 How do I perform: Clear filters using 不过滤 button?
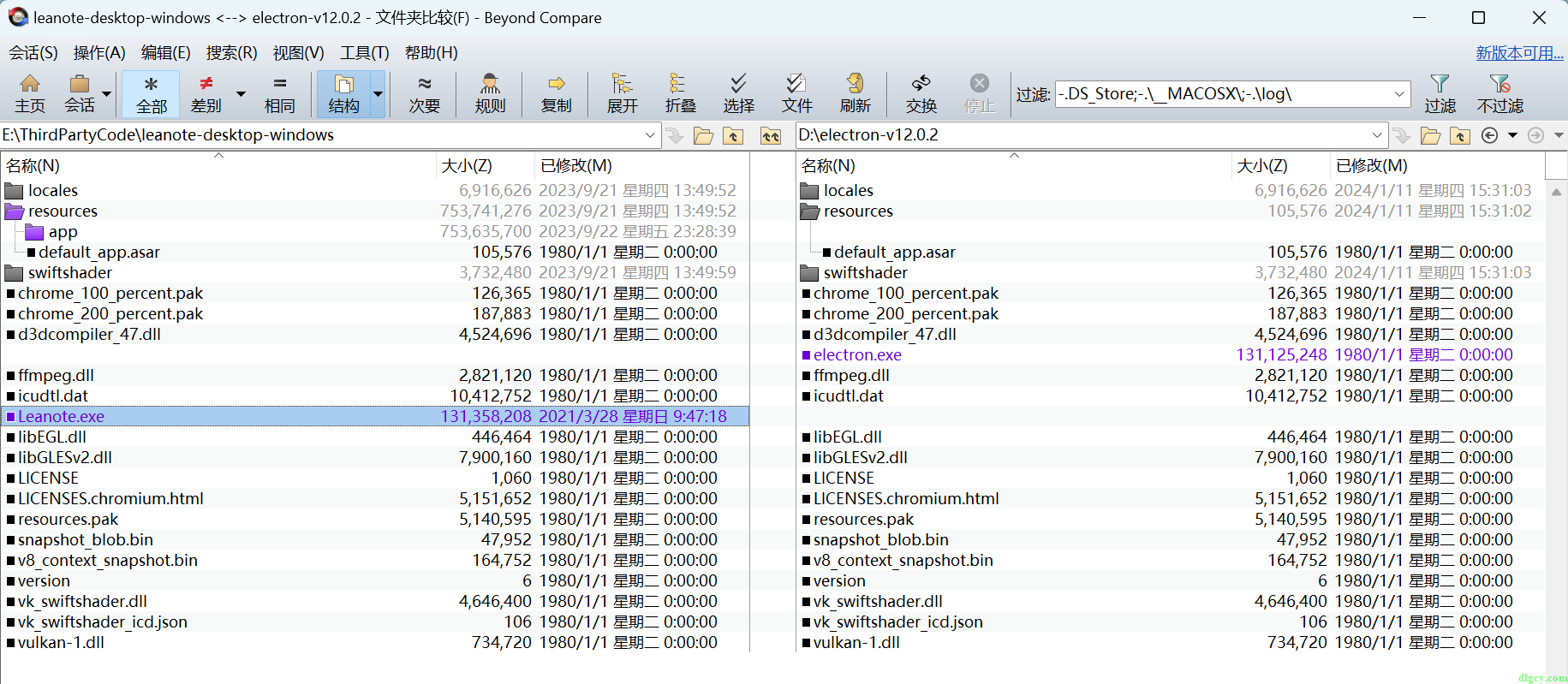(x=1499, y=94)
